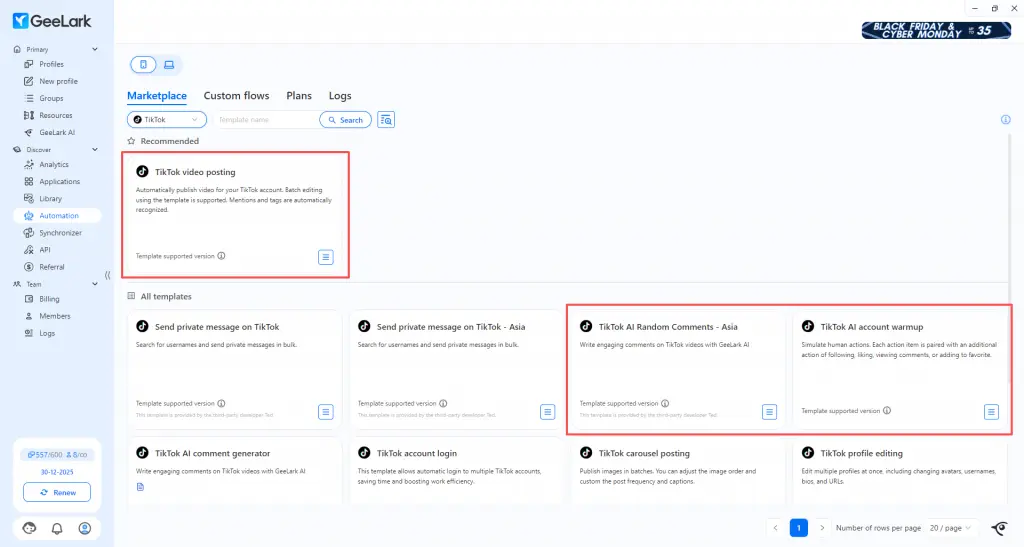The height and width of the screenshot is (547, 1024).
Task: Switch to desktop browser view icon
Action: tap(169, 65)
